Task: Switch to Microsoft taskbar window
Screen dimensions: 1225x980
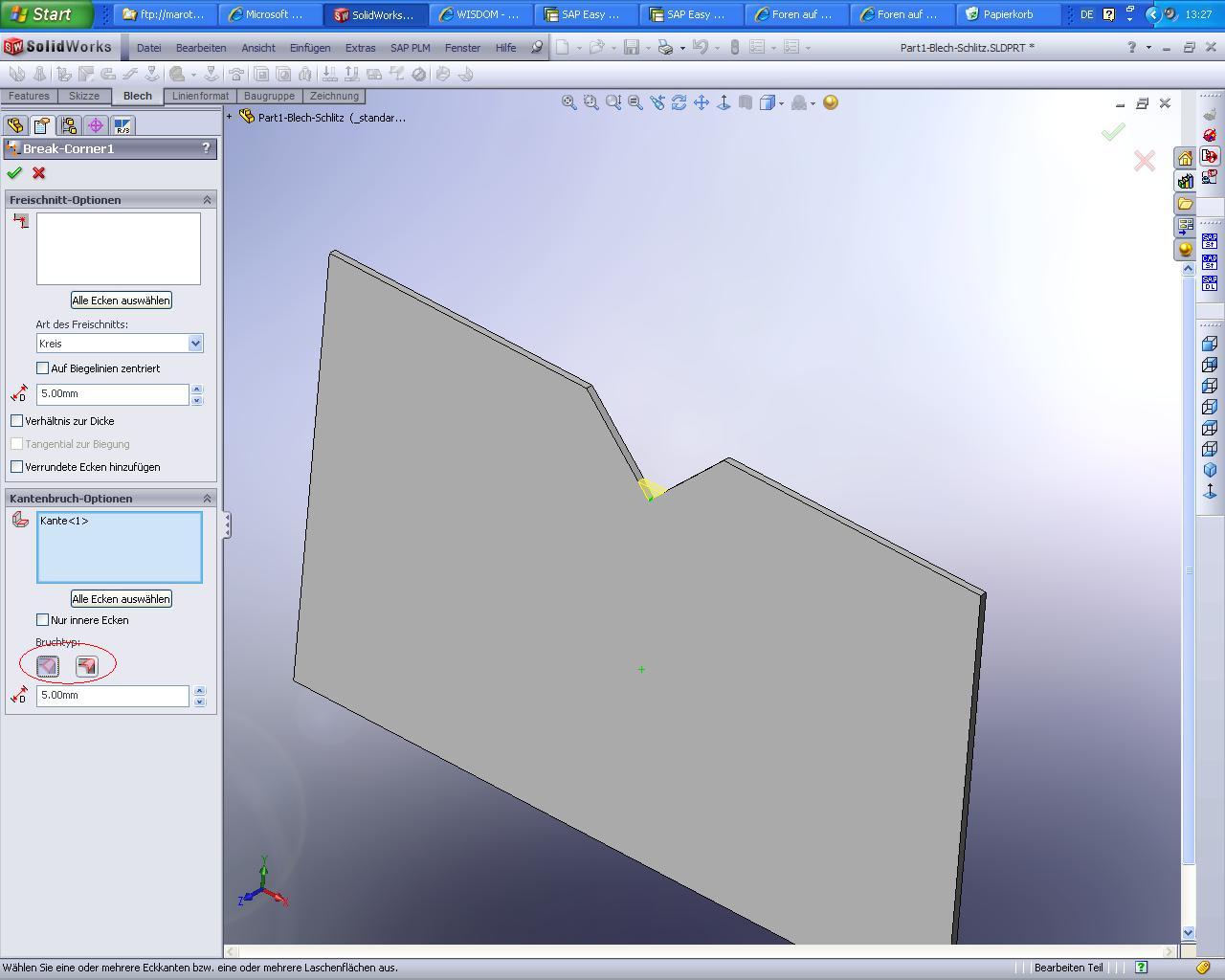Action: click(270, 14)
